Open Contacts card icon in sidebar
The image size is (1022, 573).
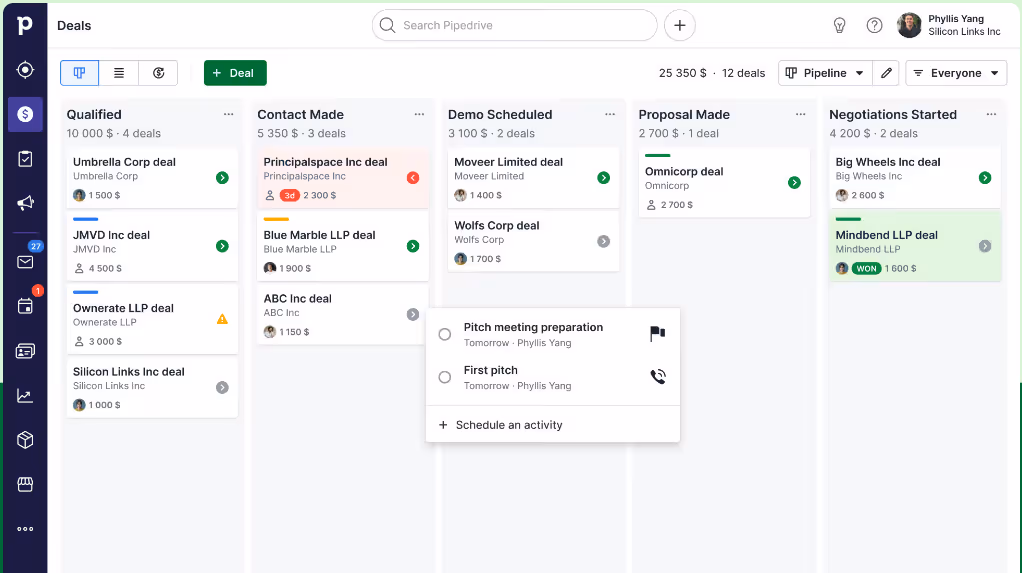(x=25, y=351)
